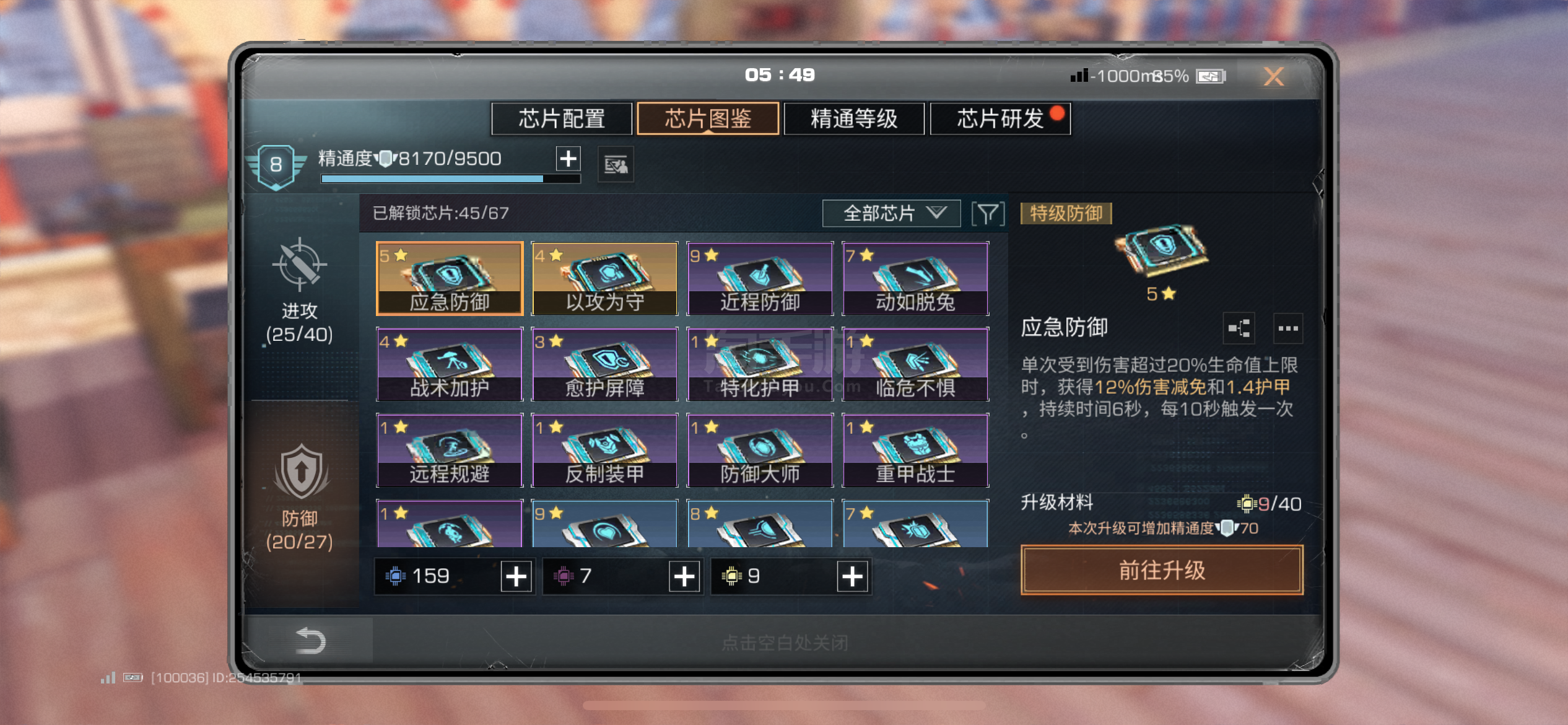Click plus next to 精通度 progress
The width and height of the screenshot is (1568, 725).
[x=568, y=159]
